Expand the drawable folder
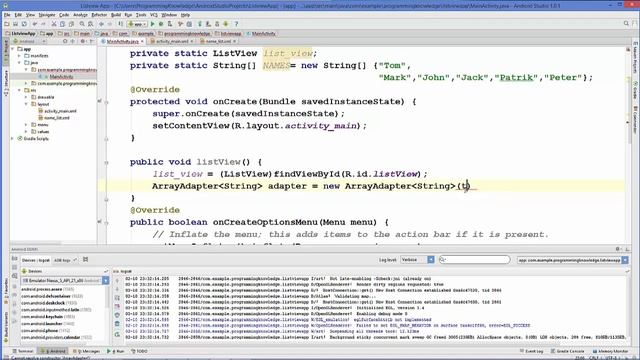 [27, 97]
